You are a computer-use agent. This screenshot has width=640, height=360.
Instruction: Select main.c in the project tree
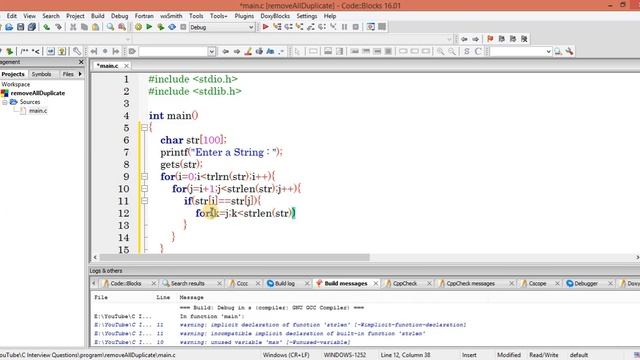[x=38, y=111]
